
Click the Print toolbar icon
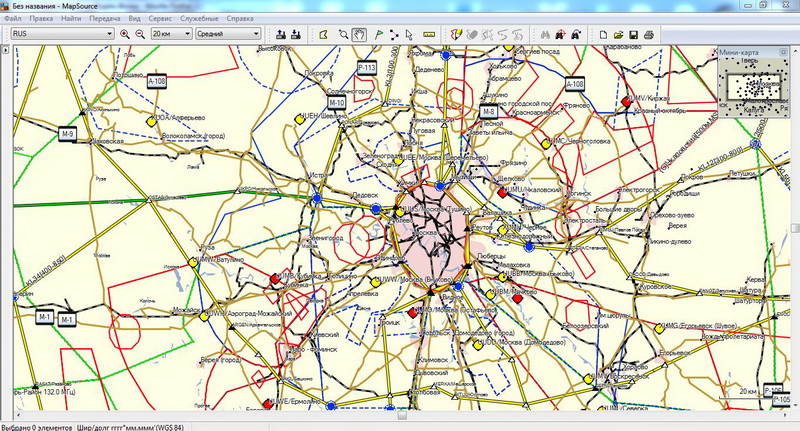649,34
